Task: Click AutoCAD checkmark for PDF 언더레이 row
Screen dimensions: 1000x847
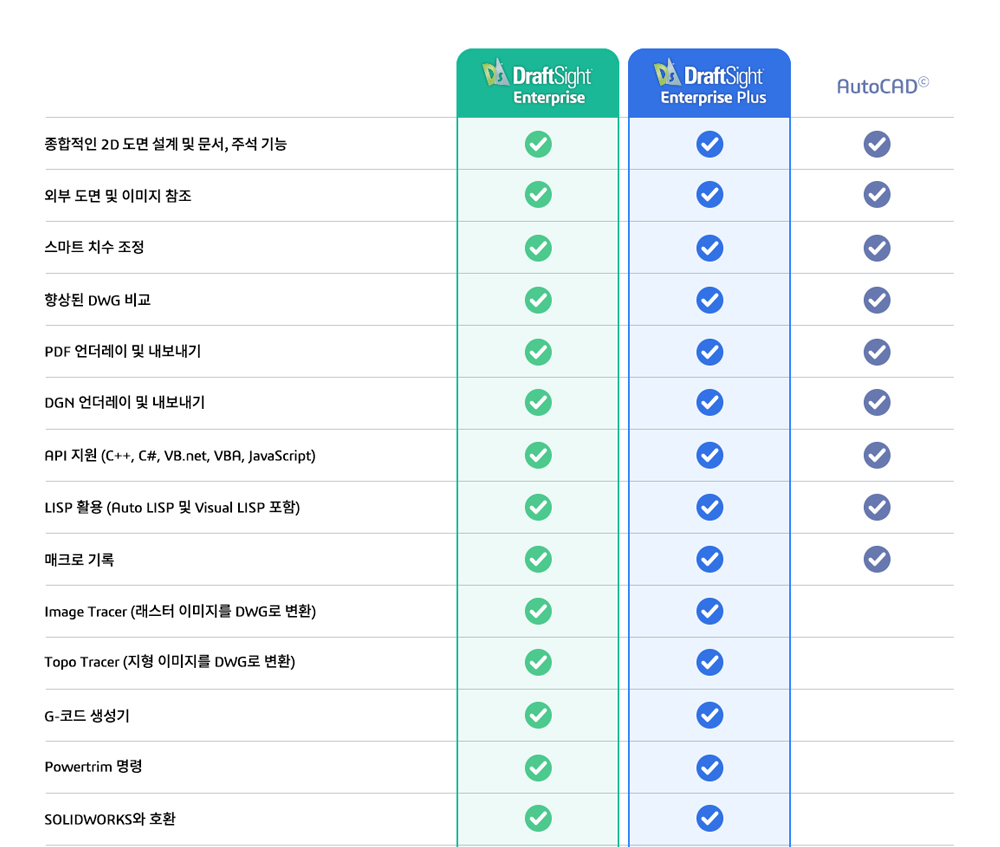Action: (x=877, y=352)
